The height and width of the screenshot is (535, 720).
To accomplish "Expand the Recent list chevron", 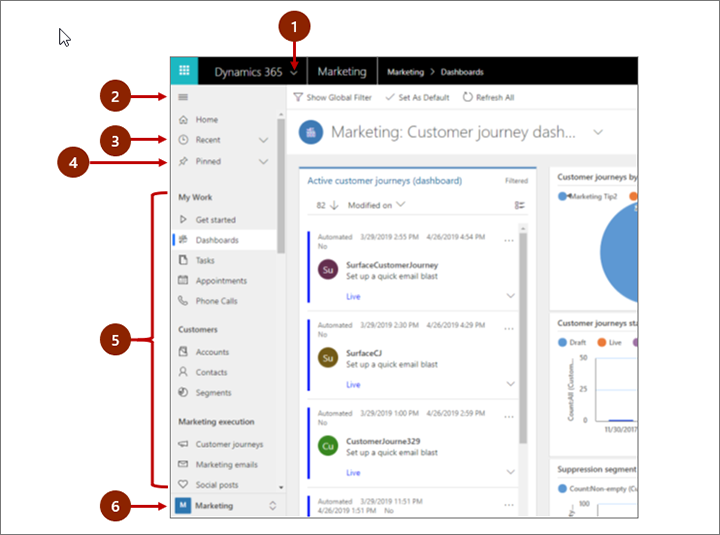I will click(263, 140).
